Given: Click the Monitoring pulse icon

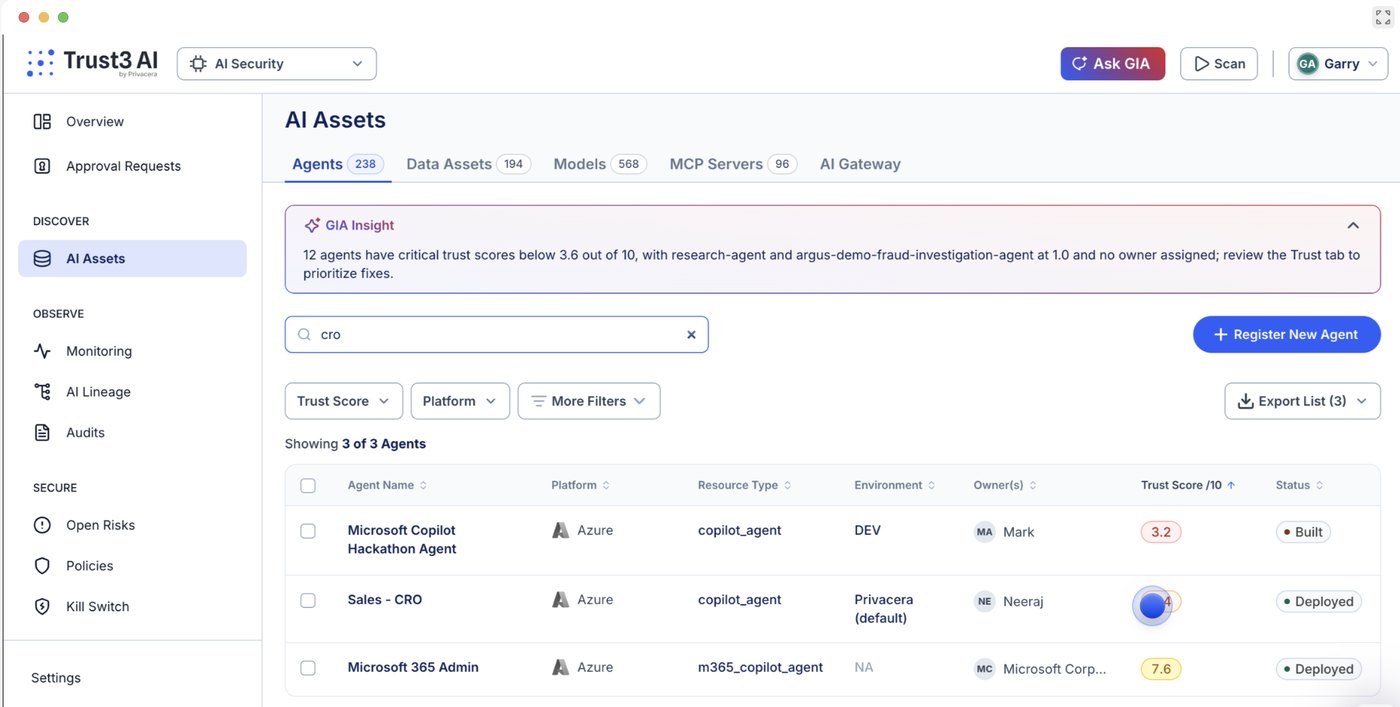Looking at the screenshot, I should pyautogui.click(x=42, y=351).
